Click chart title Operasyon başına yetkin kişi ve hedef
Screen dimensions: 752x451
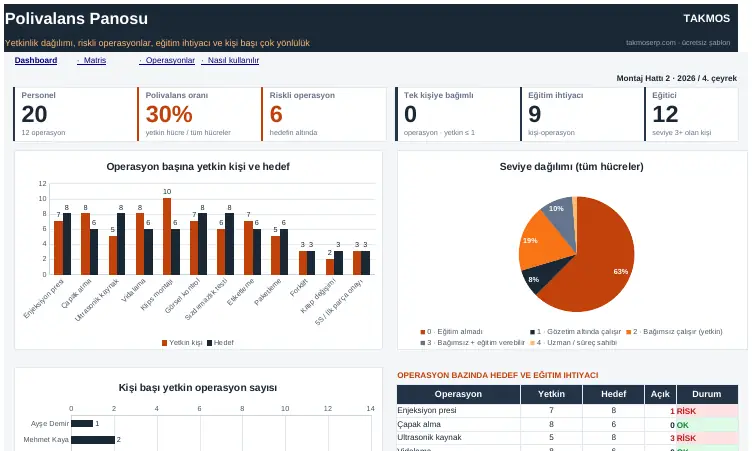coord(198,166)
